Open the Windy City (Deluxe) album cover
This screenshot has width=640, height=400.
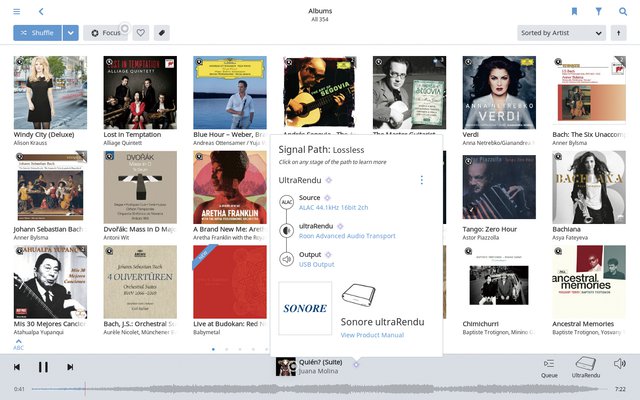[x=50, y=93]
